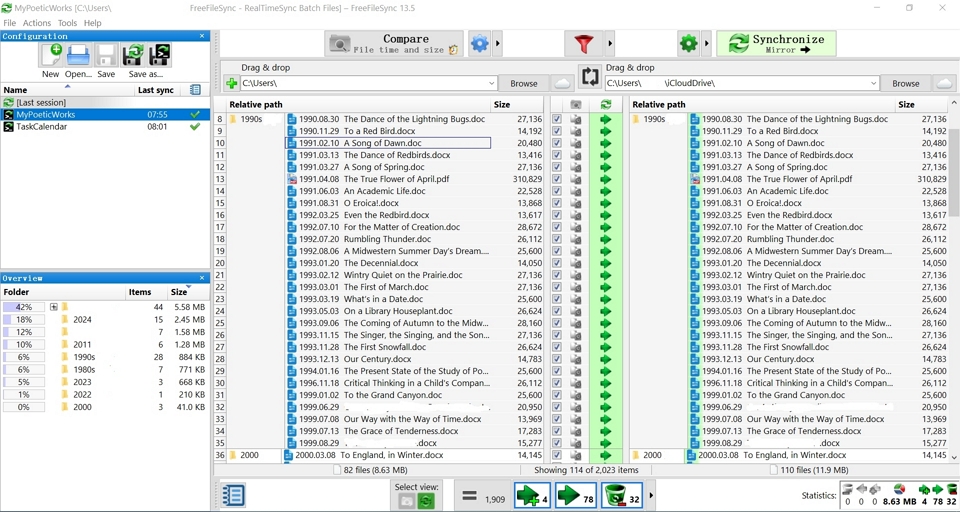Click the log column icon beside Last sync

[x=195, y=90]
